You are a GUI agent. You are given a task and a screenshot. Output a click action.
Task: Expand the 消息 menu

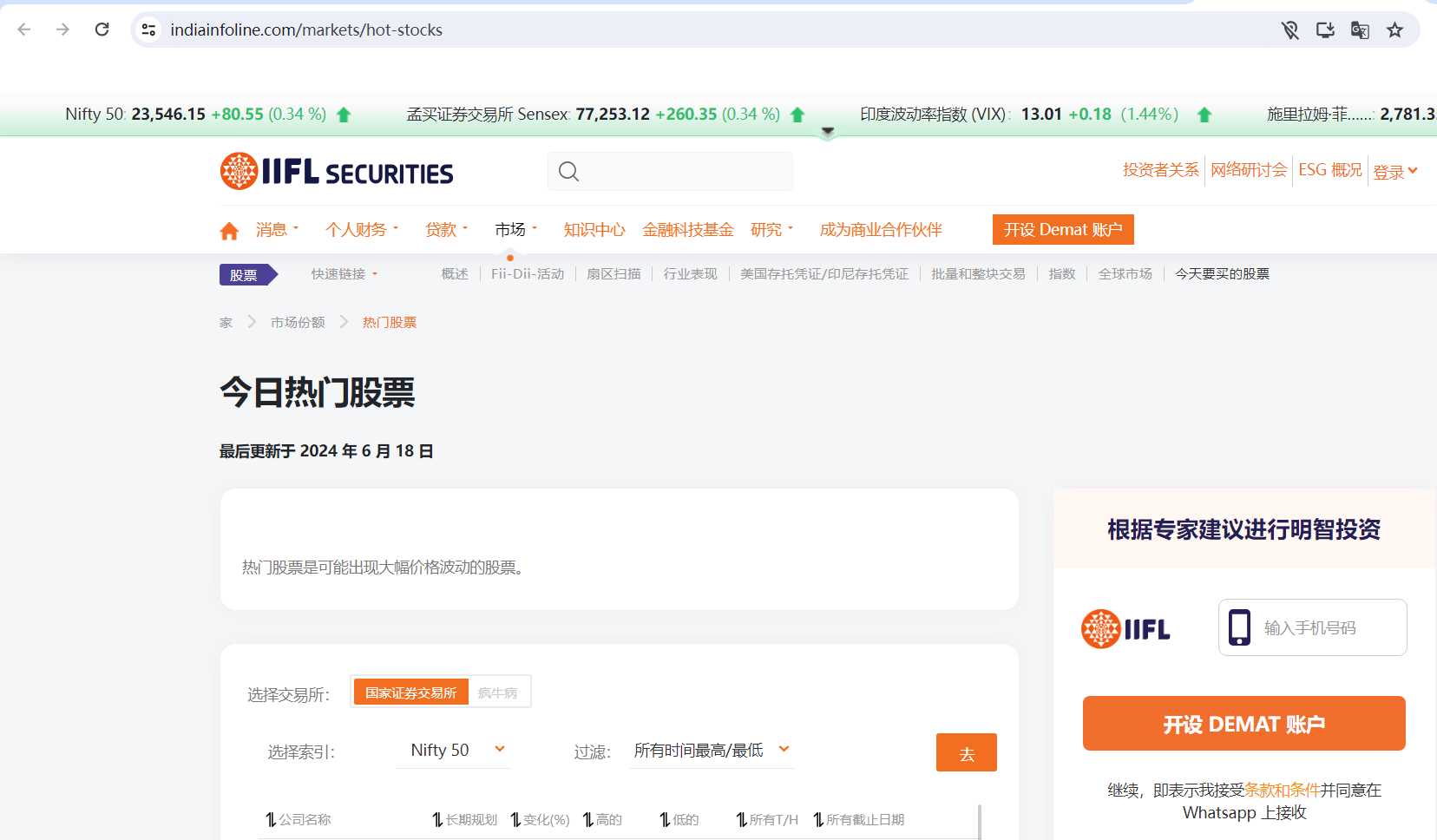click(x=277, y=229)
